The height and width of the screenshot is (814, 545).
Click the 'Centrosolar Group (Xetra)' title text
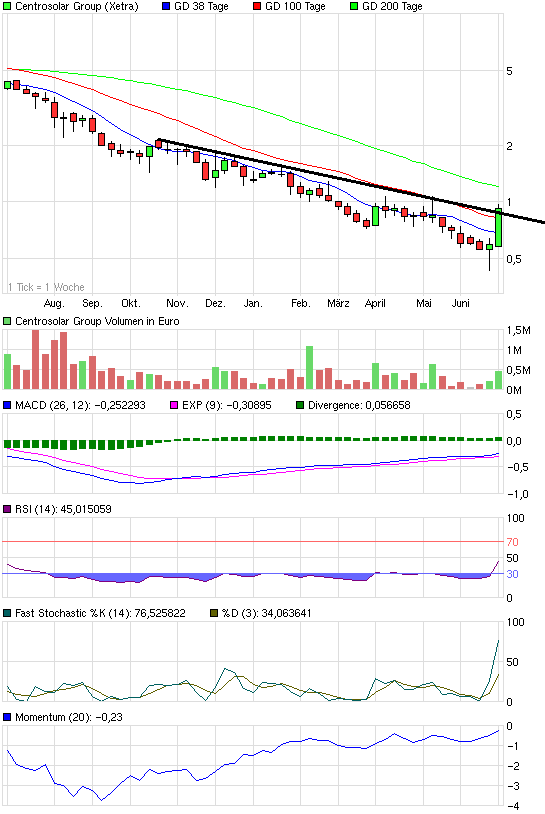point(77,7)
